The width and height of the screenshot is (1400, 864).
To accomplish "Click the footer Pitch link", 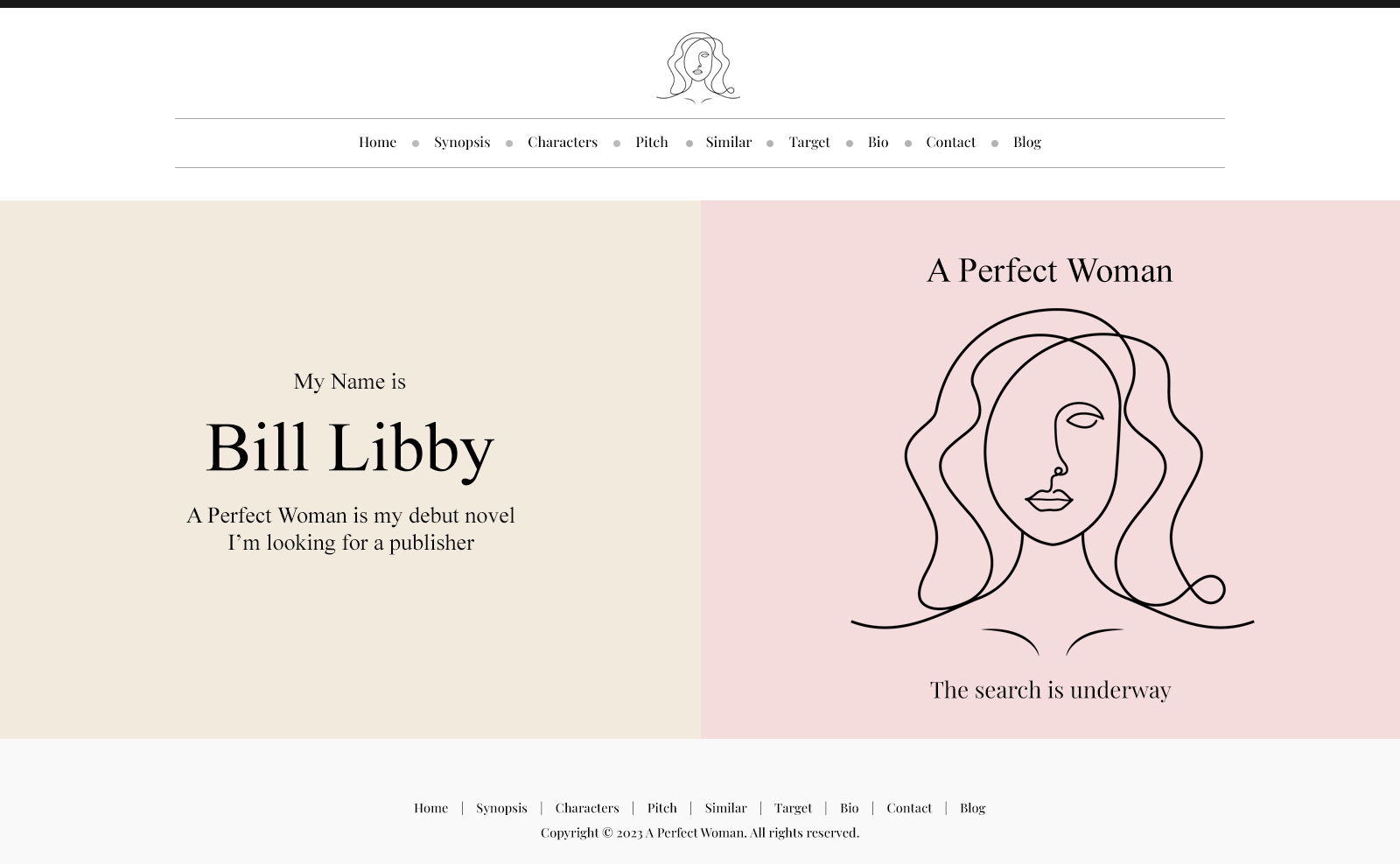I will coord(661,808).
